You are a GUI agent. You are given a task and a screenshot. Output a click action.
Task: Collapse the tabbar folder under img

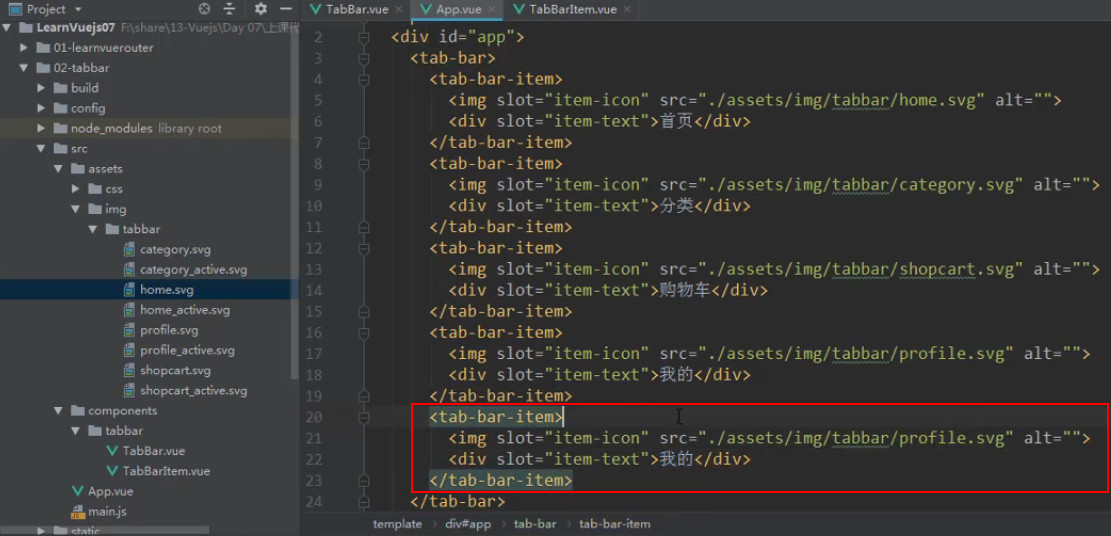(93, 229)
